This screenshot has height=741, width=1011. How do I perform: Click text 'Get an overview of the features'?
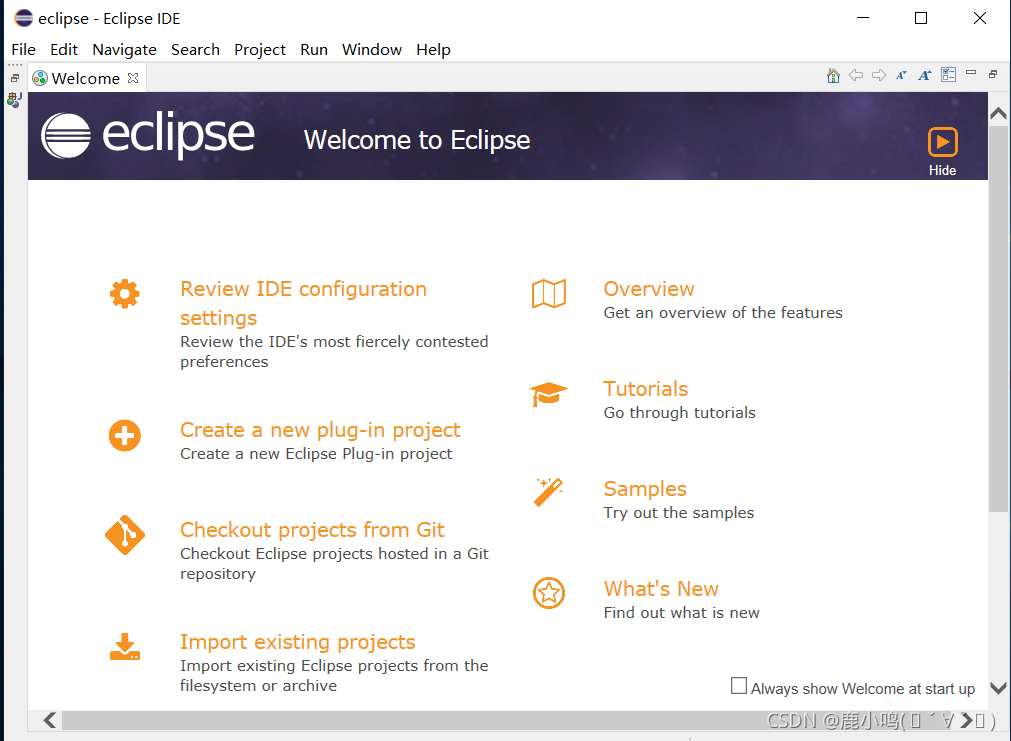click(x=723, y=313)
